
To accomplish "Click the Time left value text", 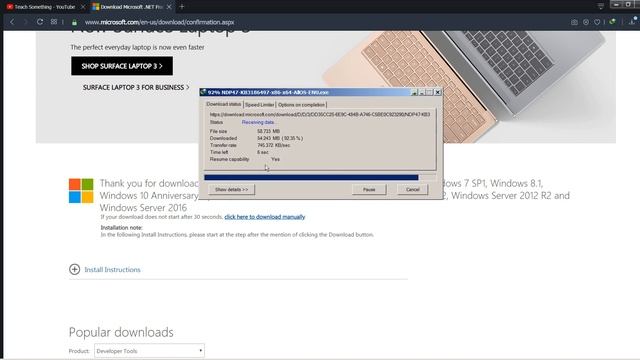I will (x=263, y=152).
